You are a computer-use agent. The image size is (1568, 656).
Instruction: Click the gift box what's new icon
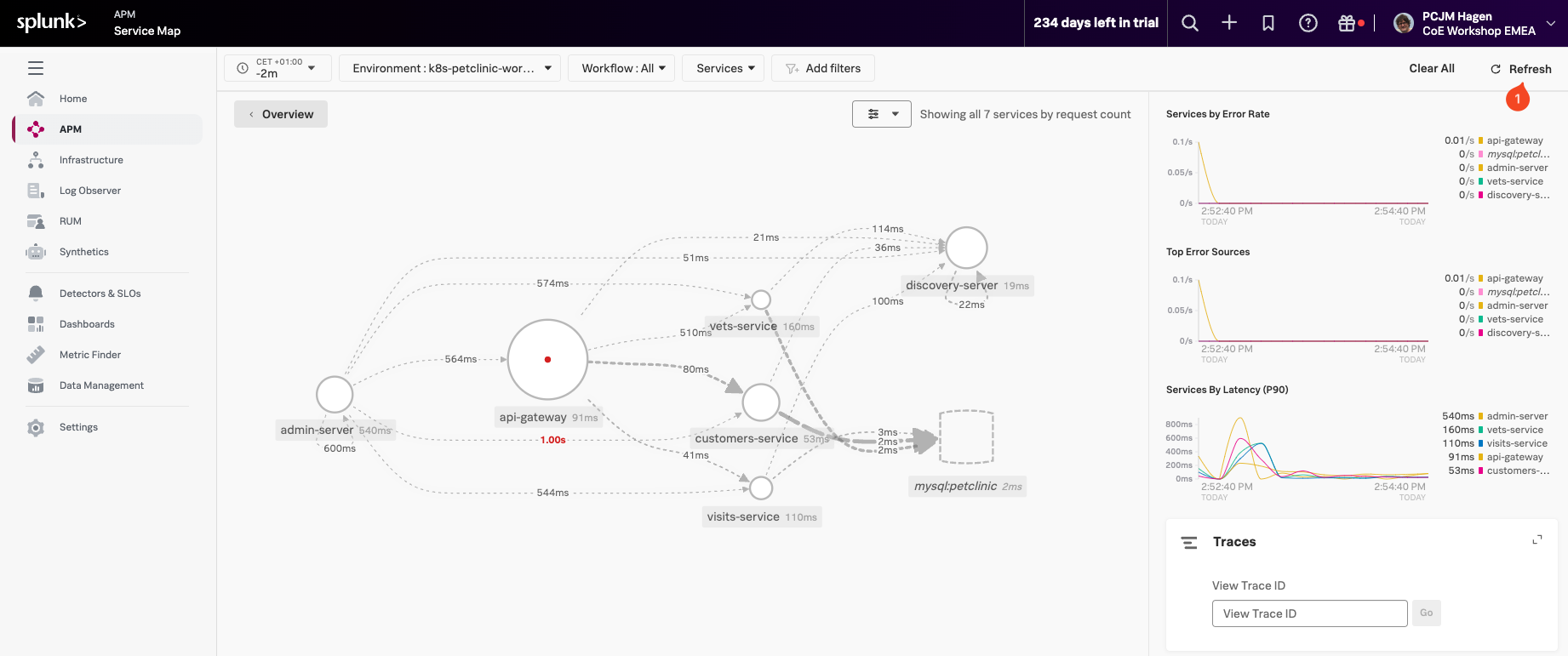(x=1347, y=23)
